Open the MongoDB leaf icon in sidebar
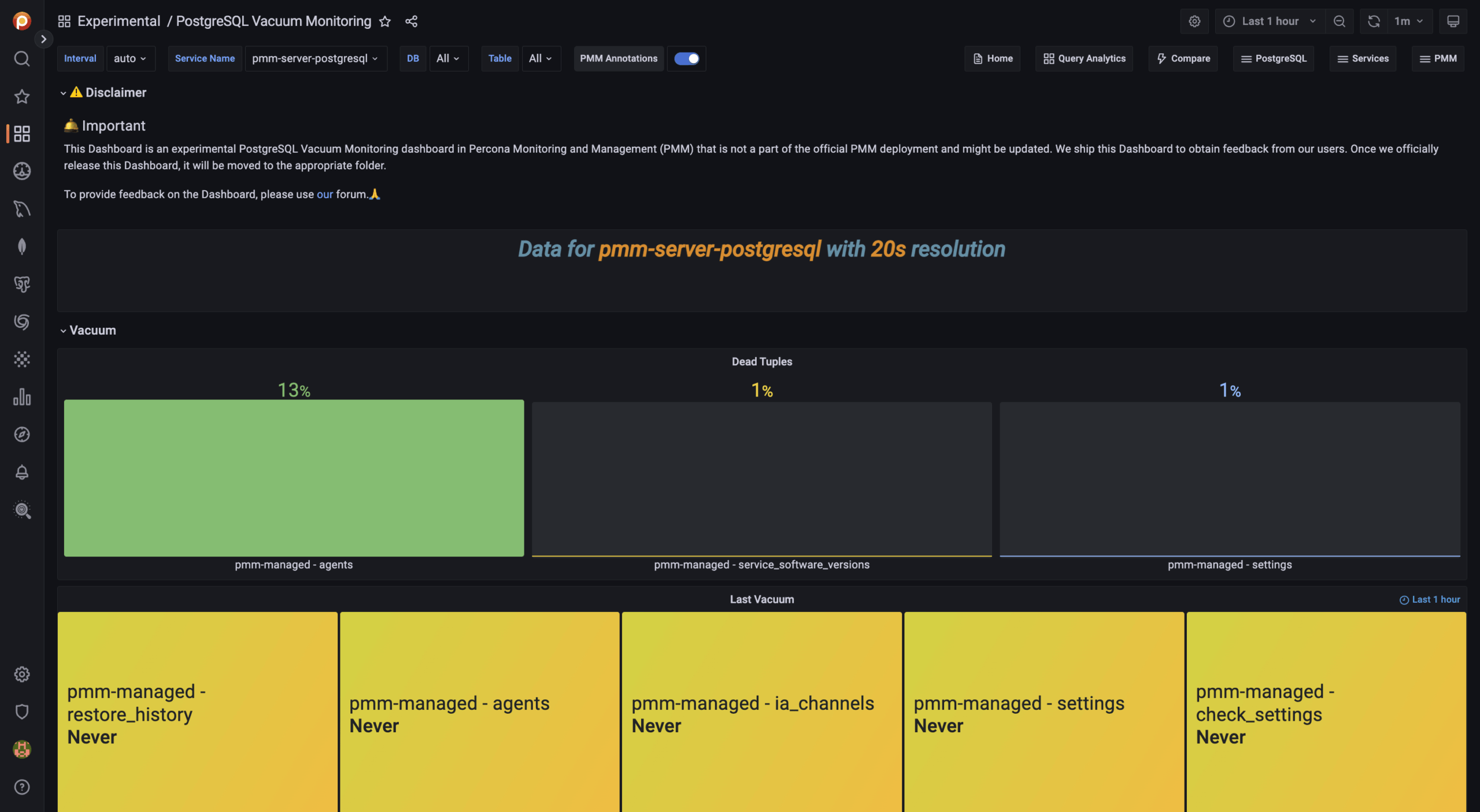 [21, 246]
